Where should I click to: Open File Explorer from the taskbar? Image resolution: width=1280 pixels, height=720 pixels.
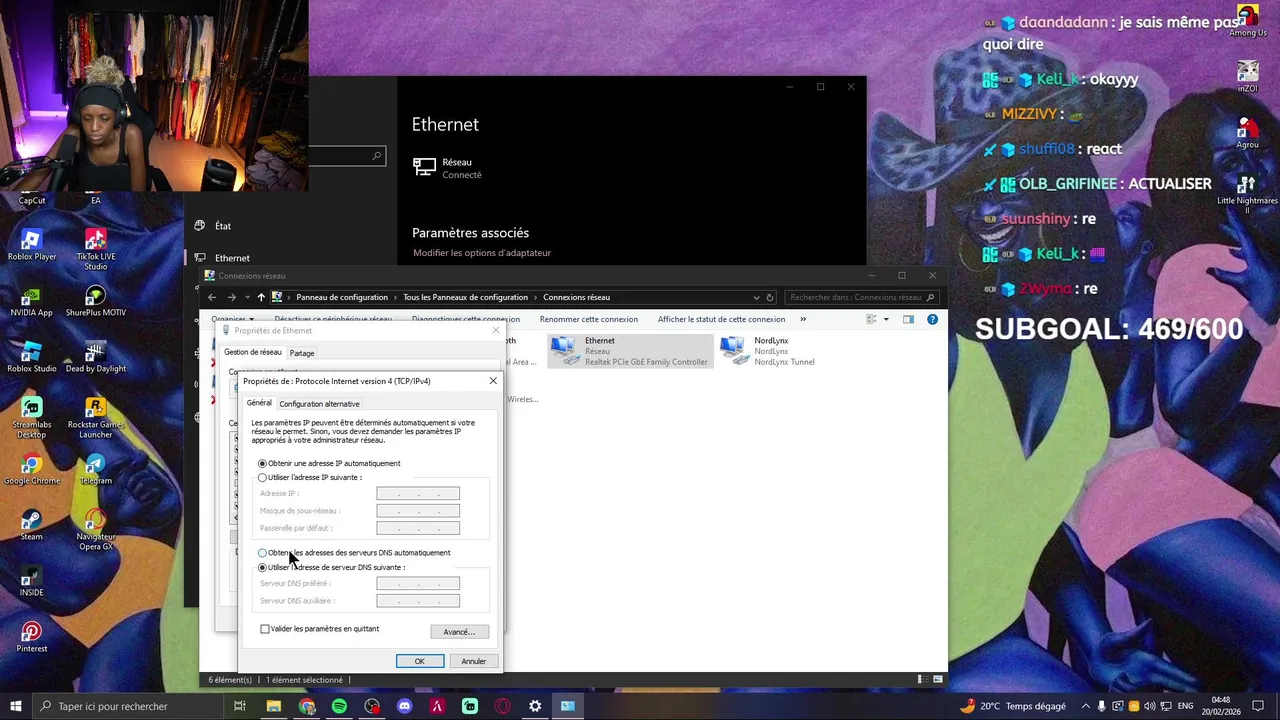[273, 706]
